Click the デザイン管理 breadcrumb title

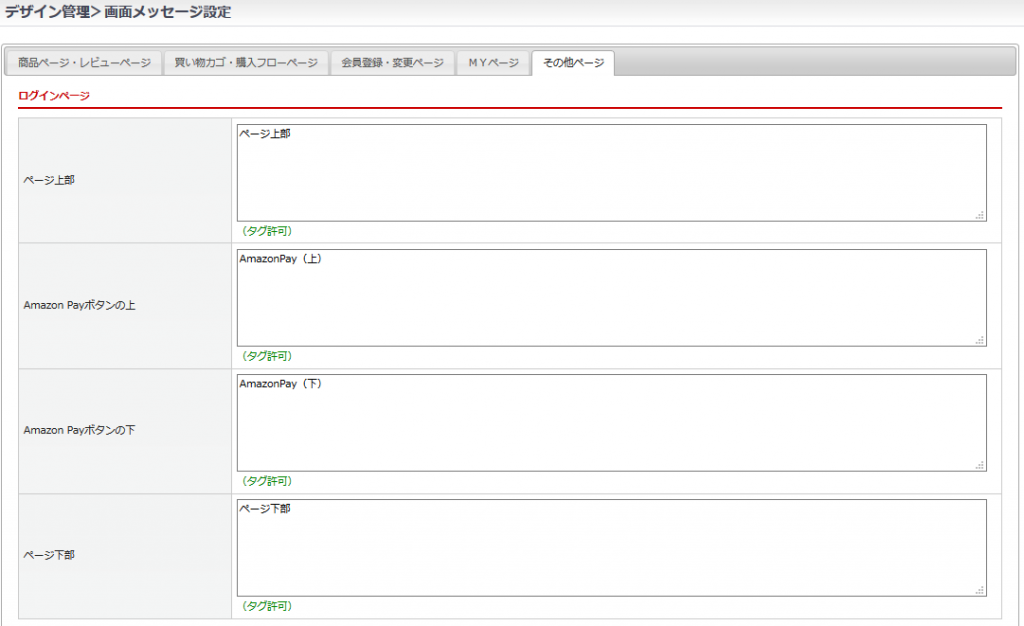click(47, 12)
